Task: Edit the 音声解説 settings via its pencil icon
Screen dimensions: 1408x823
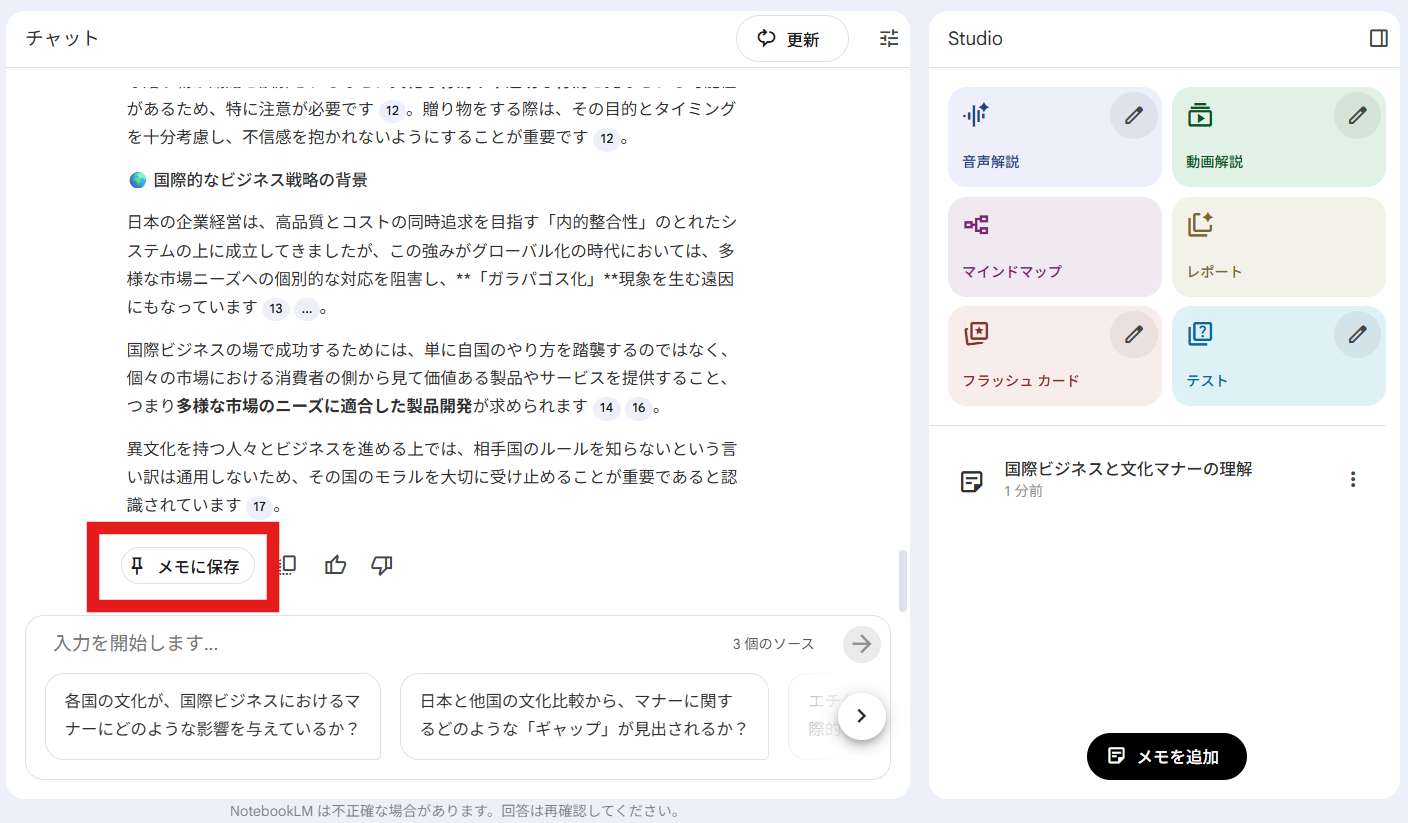Action: click(x=1133, y=115)
